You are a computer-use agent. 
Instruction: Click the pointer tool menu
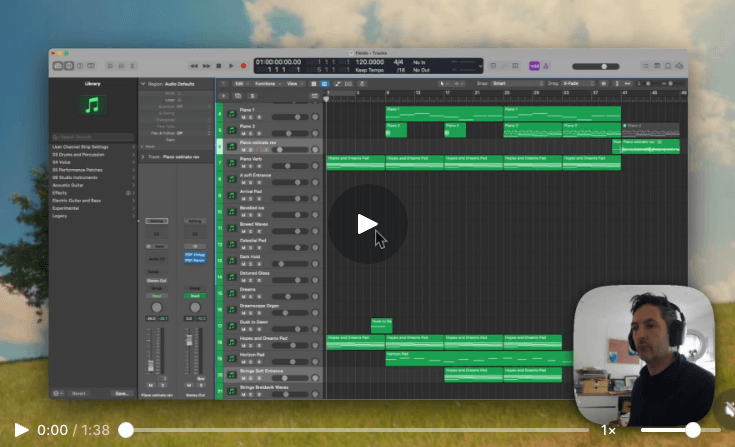443,84
